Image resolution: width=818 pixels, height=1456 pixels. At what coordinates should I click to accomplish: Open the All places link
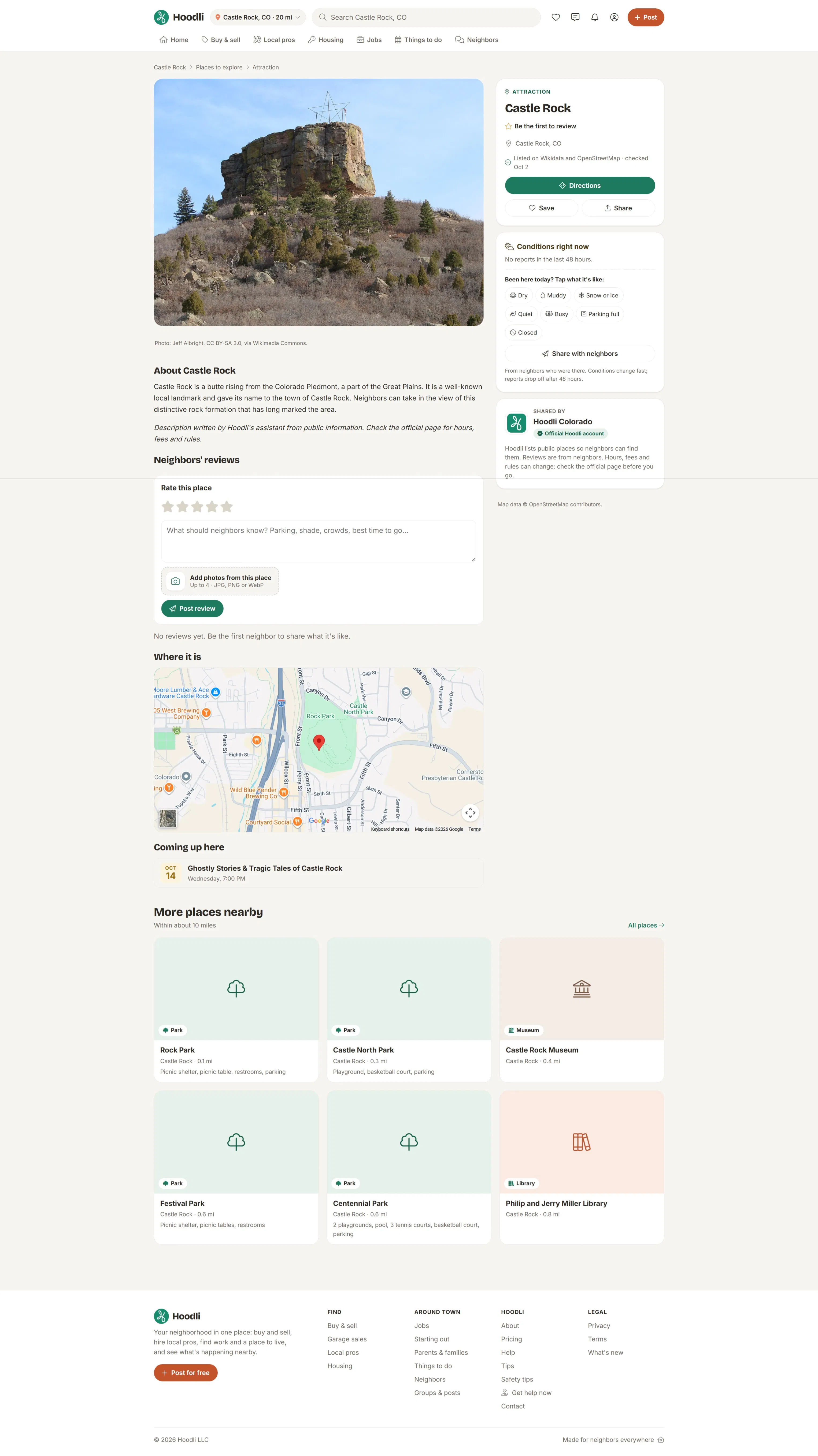[646, 925]
